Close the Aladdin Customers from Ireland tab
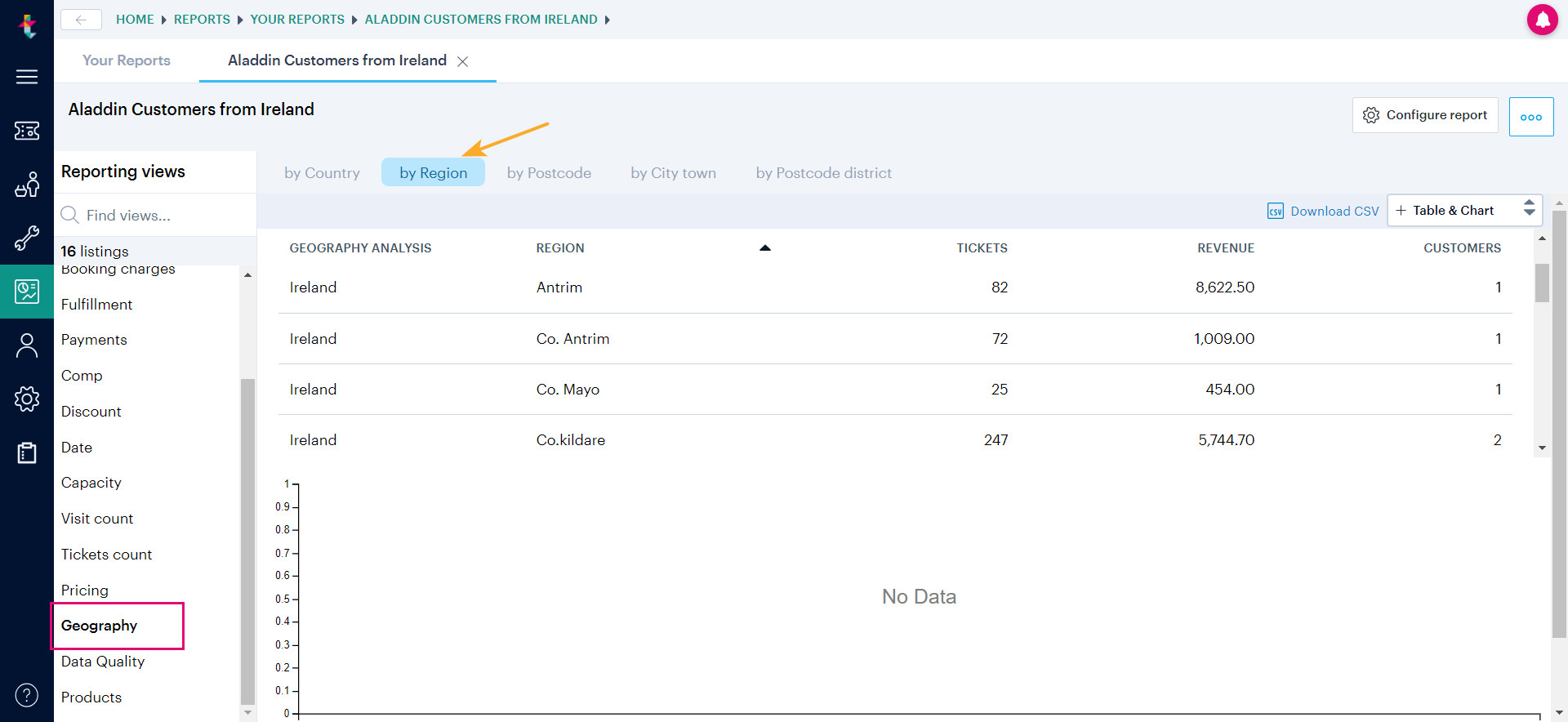 click(462, 61)
